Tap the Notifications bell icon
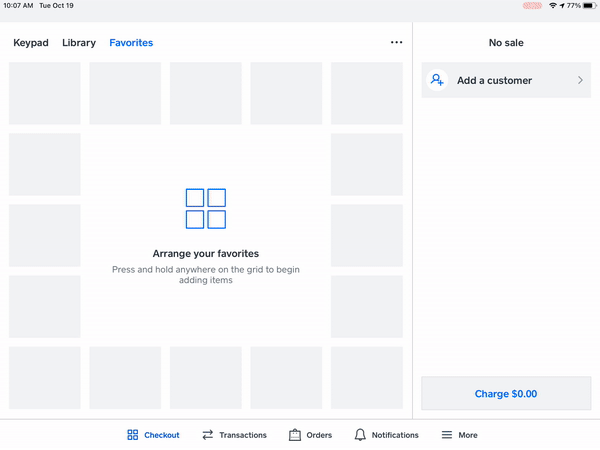Image resolution: width=600 pixels, height=450 pixels. coord(360,435)
